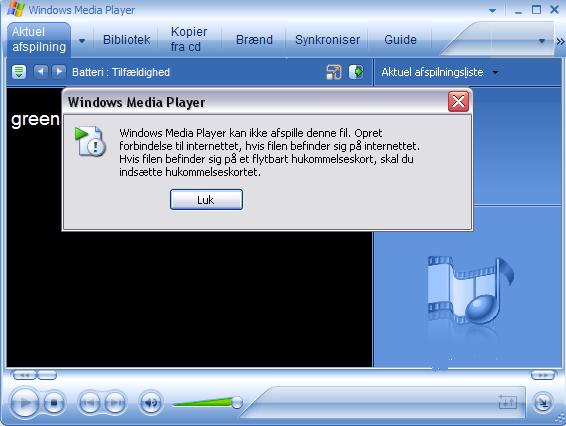This screenshot has width=566, height=426.
Task: Skip to next track button
Action: tap(115, 402)
